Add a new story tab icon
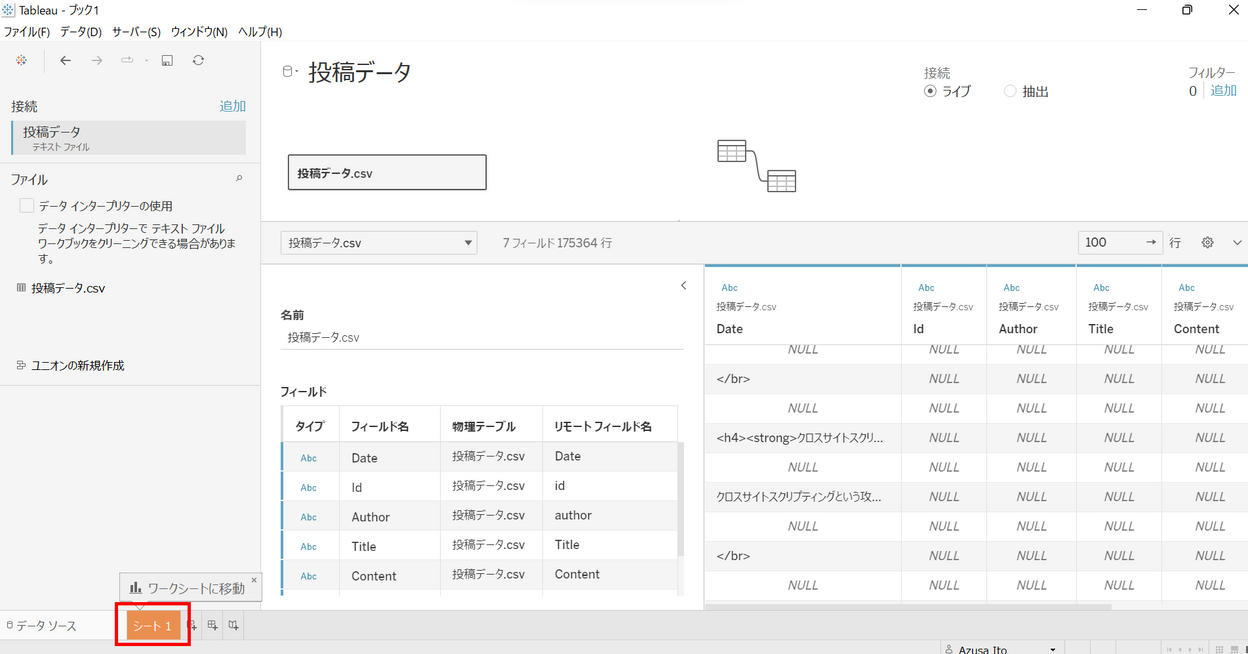Image resolution: width=1248 pixels, height=654 pixels. 233,626
